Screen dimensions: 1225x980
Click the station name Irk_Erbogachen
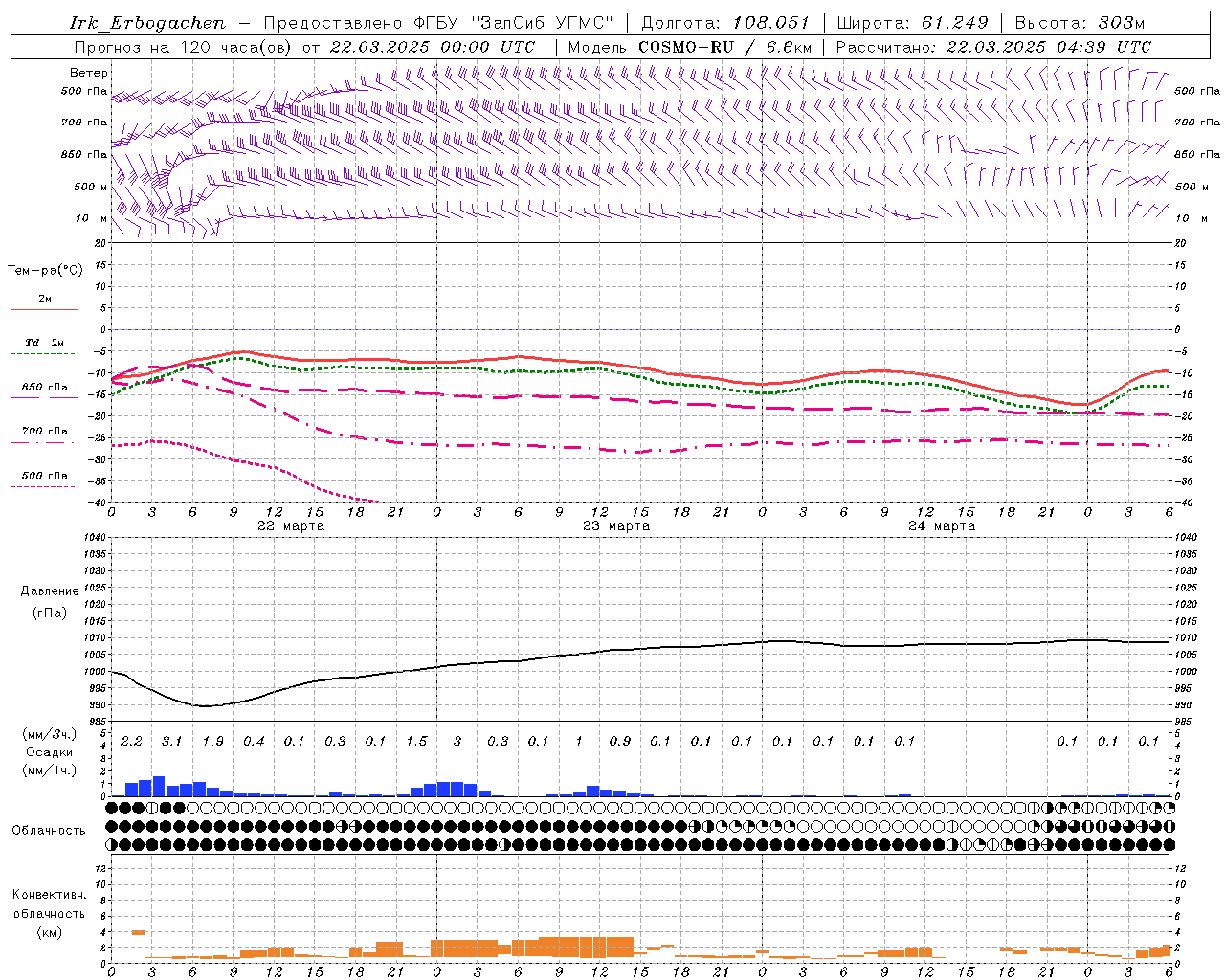tap(148, 23)
